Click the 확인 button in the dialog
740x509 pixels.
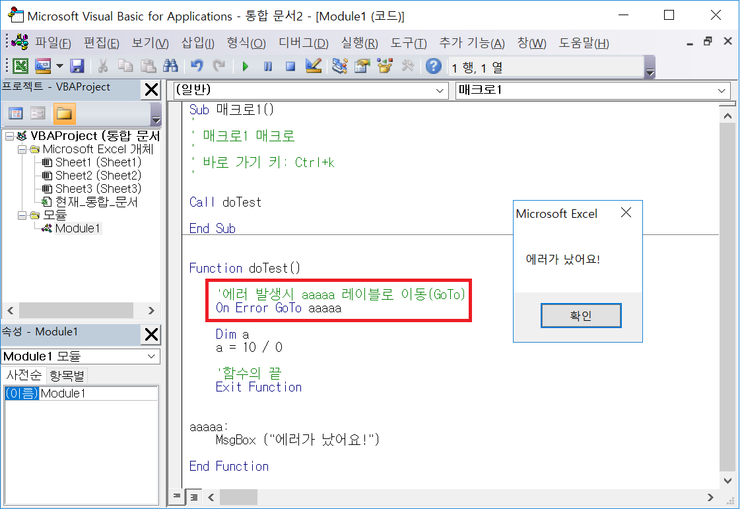pyautogui.click(x=580, y=316)
